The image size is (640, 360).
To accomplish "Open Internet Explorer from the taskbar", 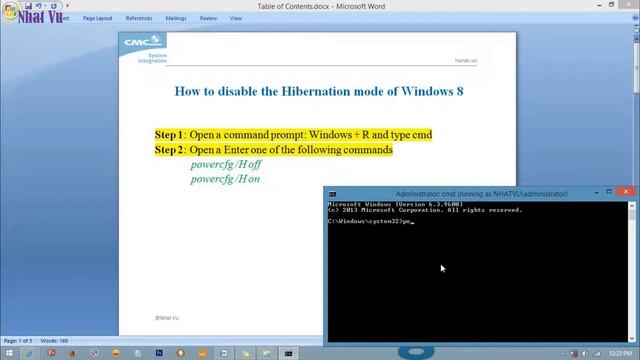I will pyautogui.click(x=28, y=353).
